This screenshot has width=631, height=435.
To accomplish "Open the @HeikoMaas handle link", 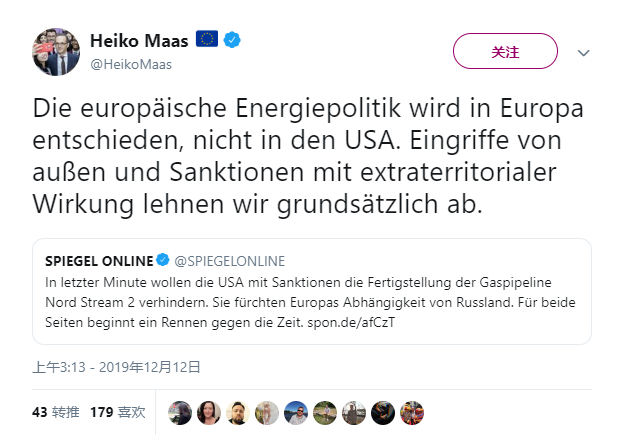I will point(131,64).
